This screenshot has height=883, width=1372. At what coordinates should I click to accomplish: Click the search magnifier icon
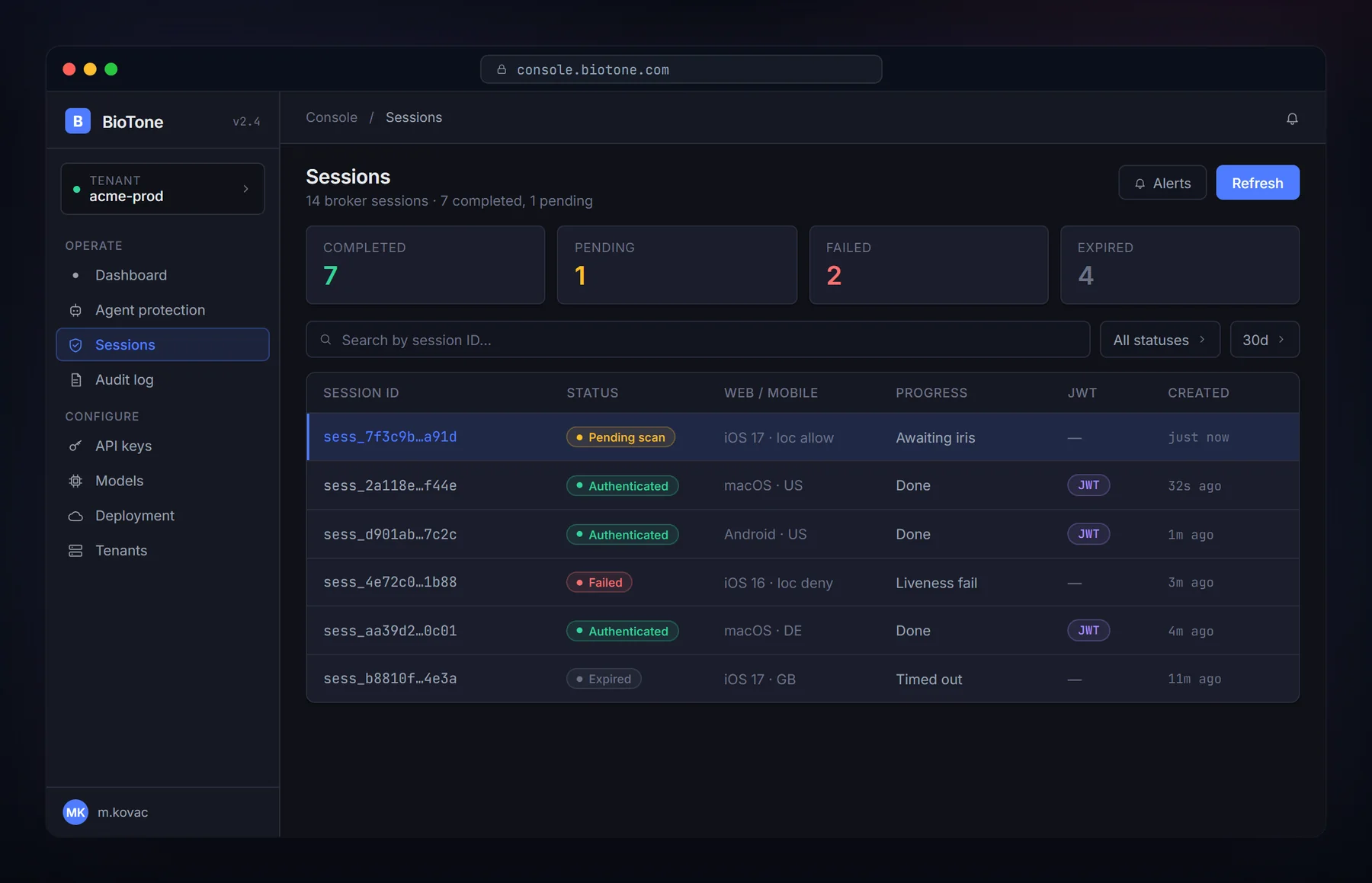(325, 340)
